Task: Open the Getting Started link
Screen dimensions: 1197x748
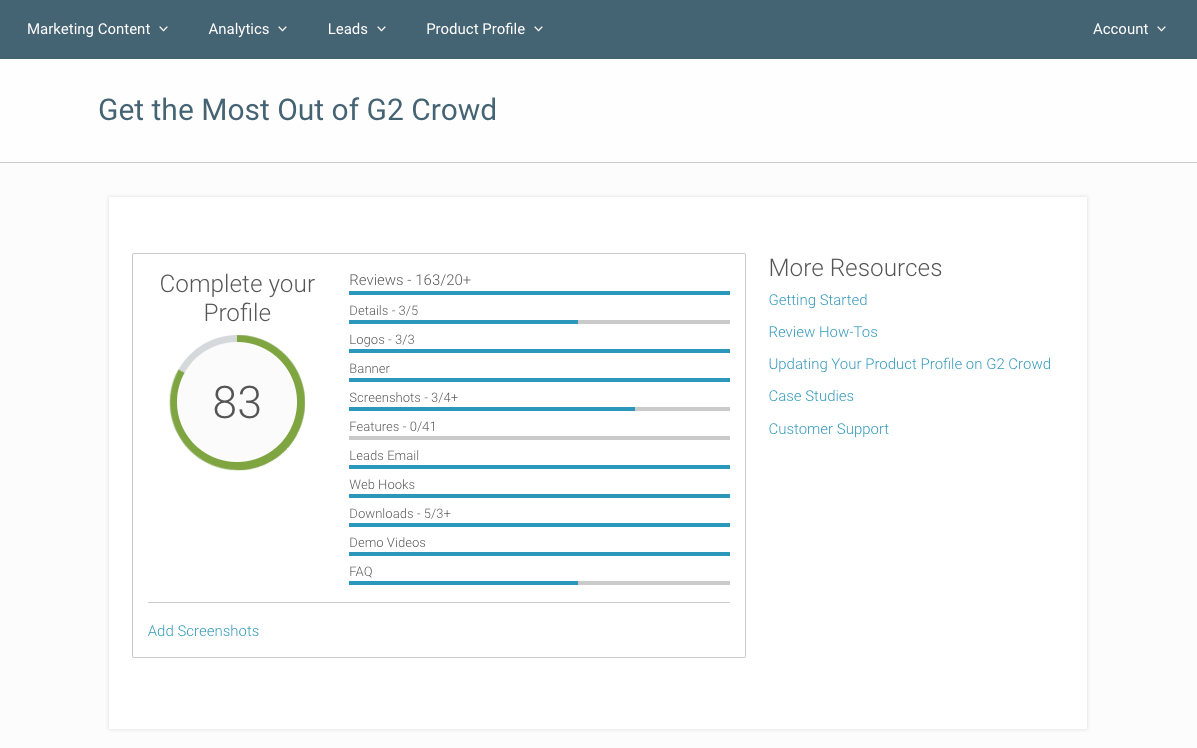Action: [x=818, y=300]
